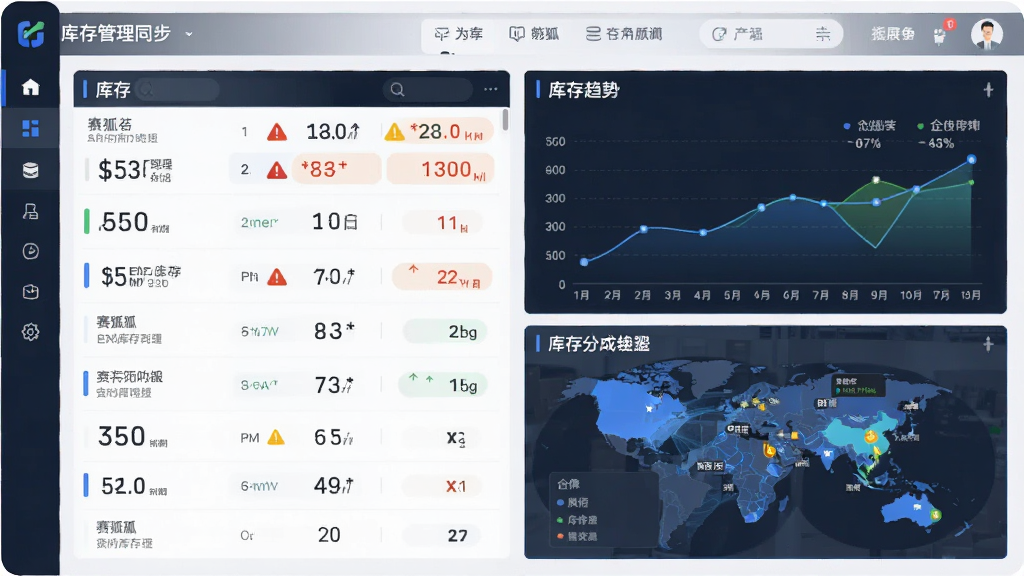Image resolution: width=1024 pixels, height=576 pixels.
Task: Click the 83 value badge in row 2
Action: tap(336, 169)
